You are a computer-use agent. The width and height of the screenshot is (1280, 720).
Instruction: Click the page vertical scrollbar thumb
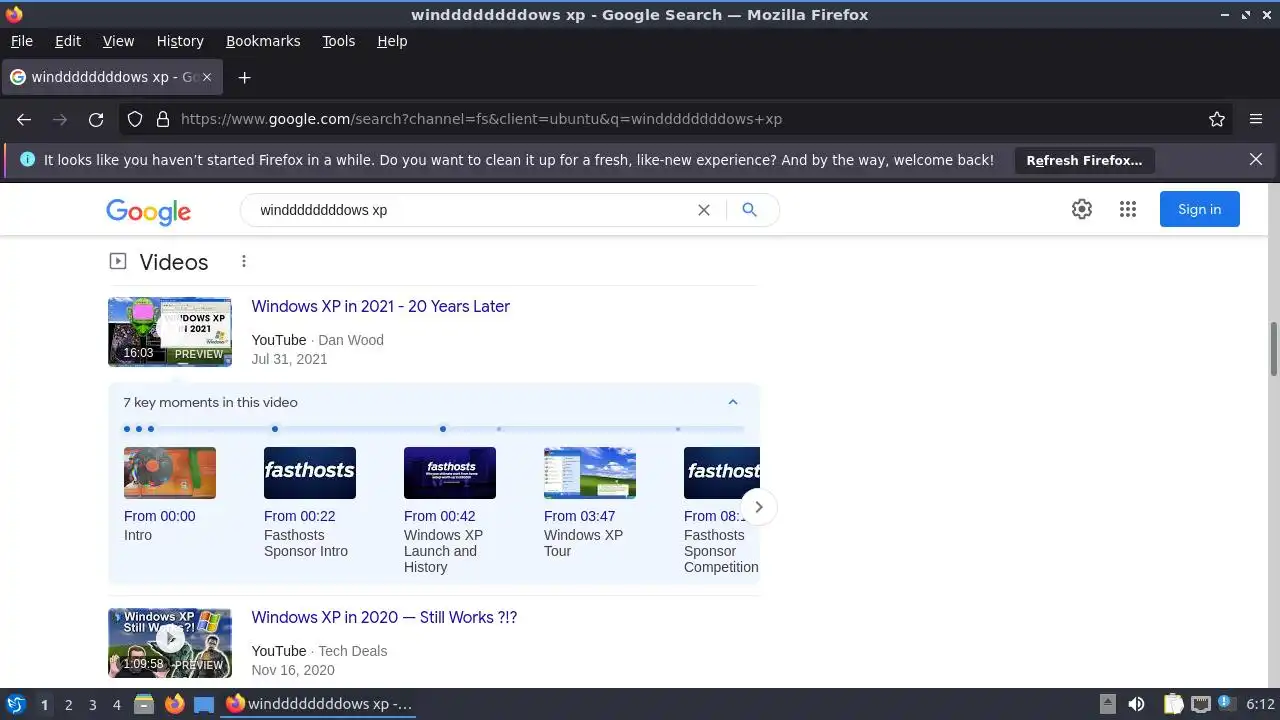[x=1273, y=349]
